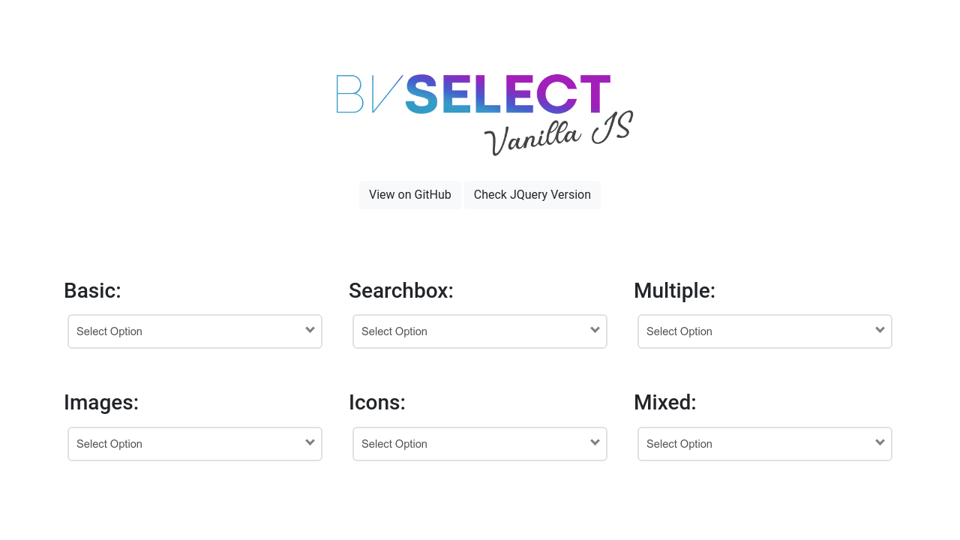
Task: Click the Multiple: heading
Action: click(674, 291)
